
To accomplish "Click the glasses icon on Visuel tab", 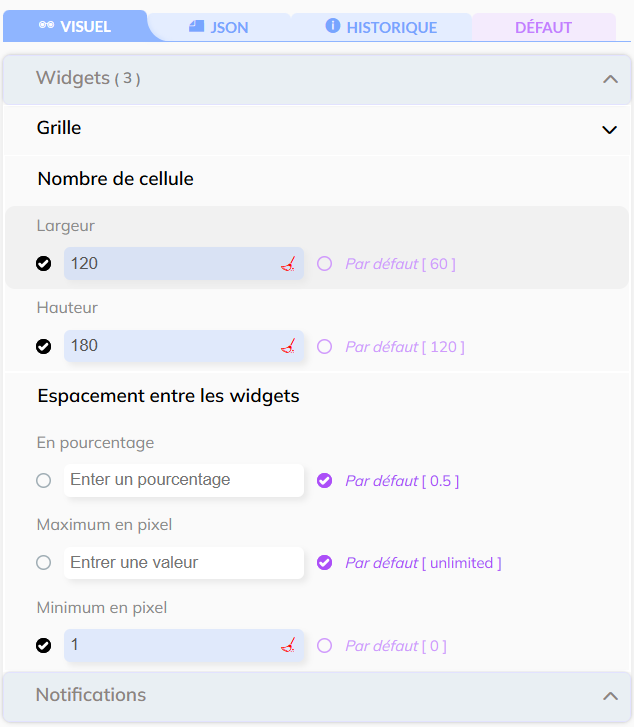I will pos(46,26).
